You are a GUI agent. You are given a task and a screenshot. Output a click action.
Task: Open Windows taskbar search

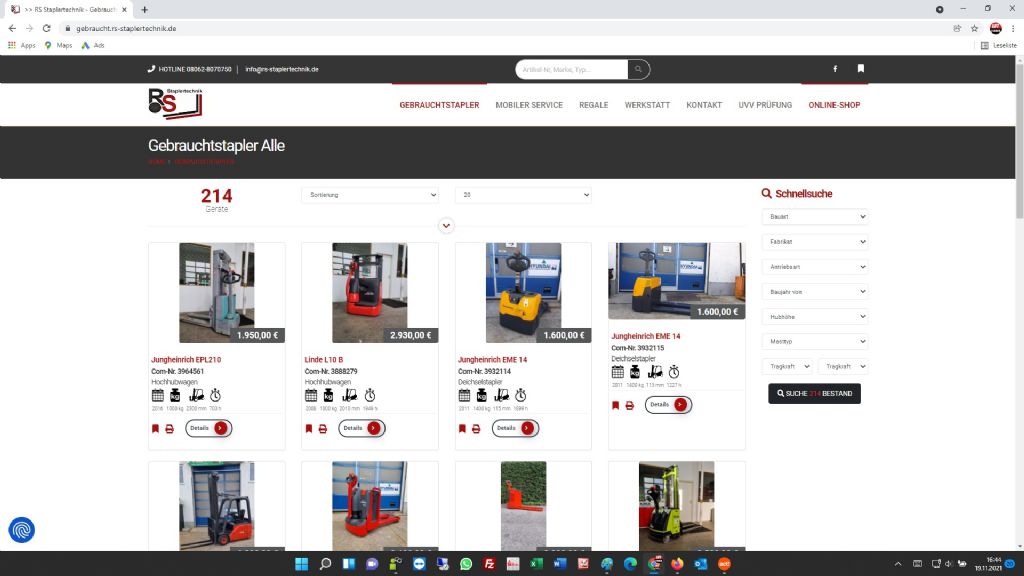point(325,564)
